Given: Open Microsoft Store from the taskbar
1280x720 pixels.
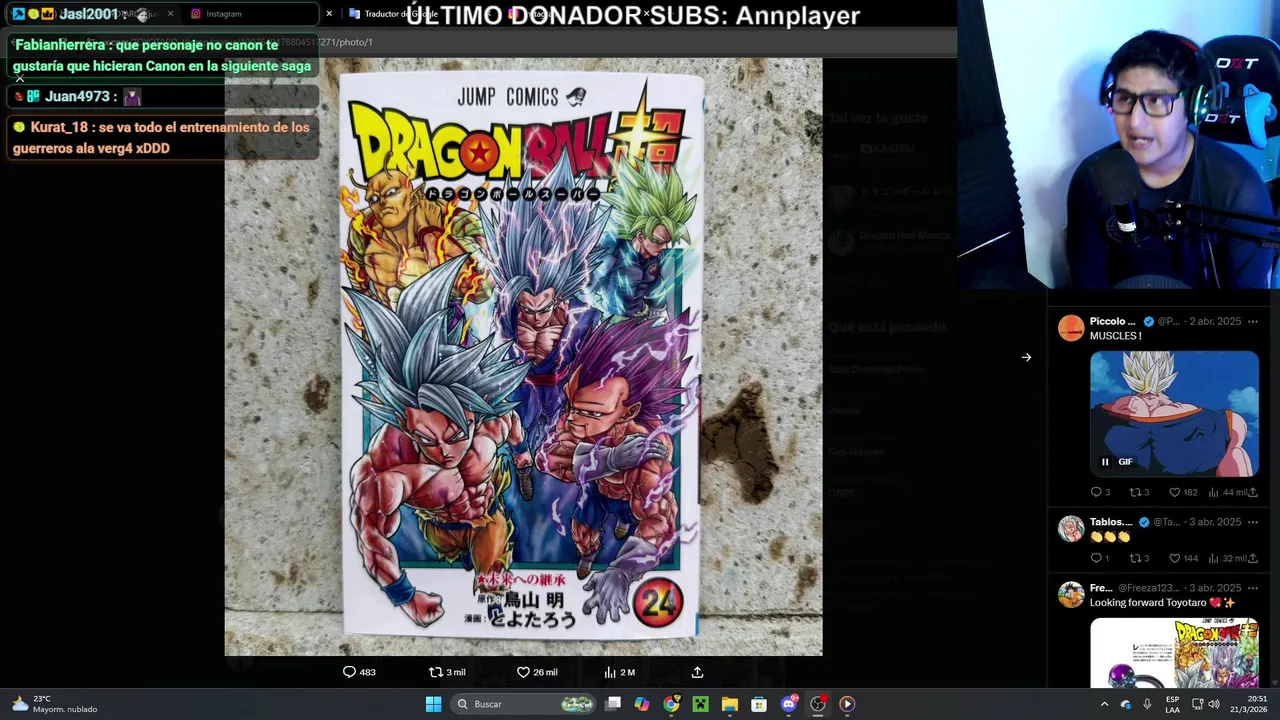Looking at the screenshot, I should click(x=759, y=704).
